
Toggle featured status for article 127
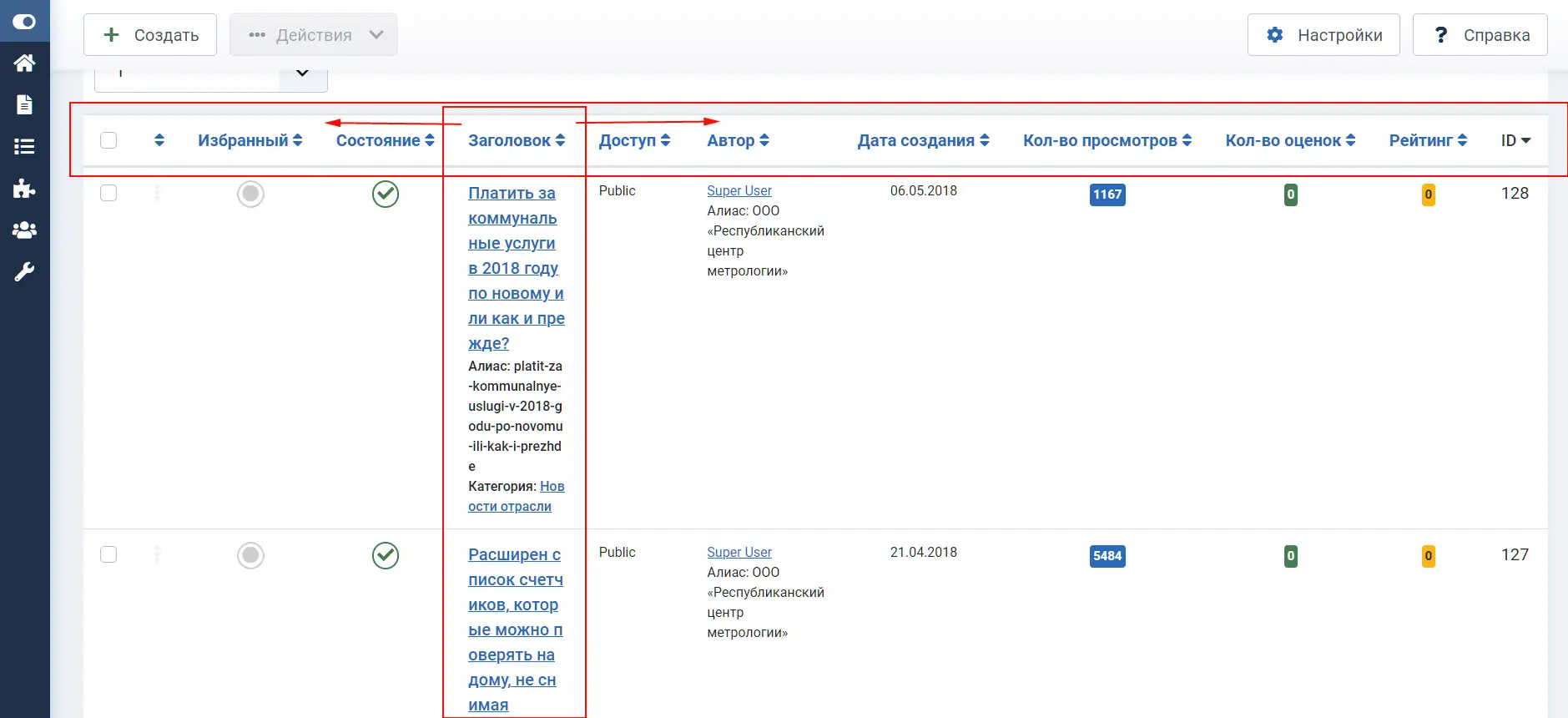(250, 555)
